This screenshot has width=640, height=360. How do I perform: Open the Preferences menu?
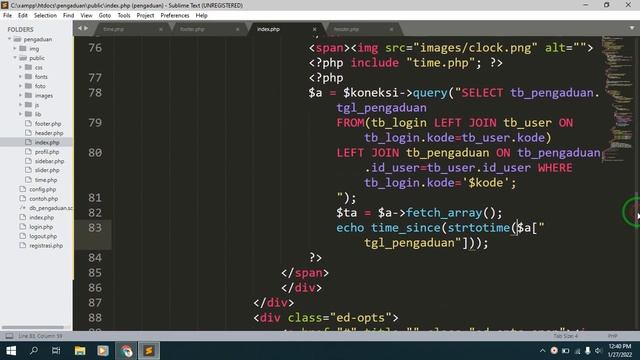click(x=175, y=16)
